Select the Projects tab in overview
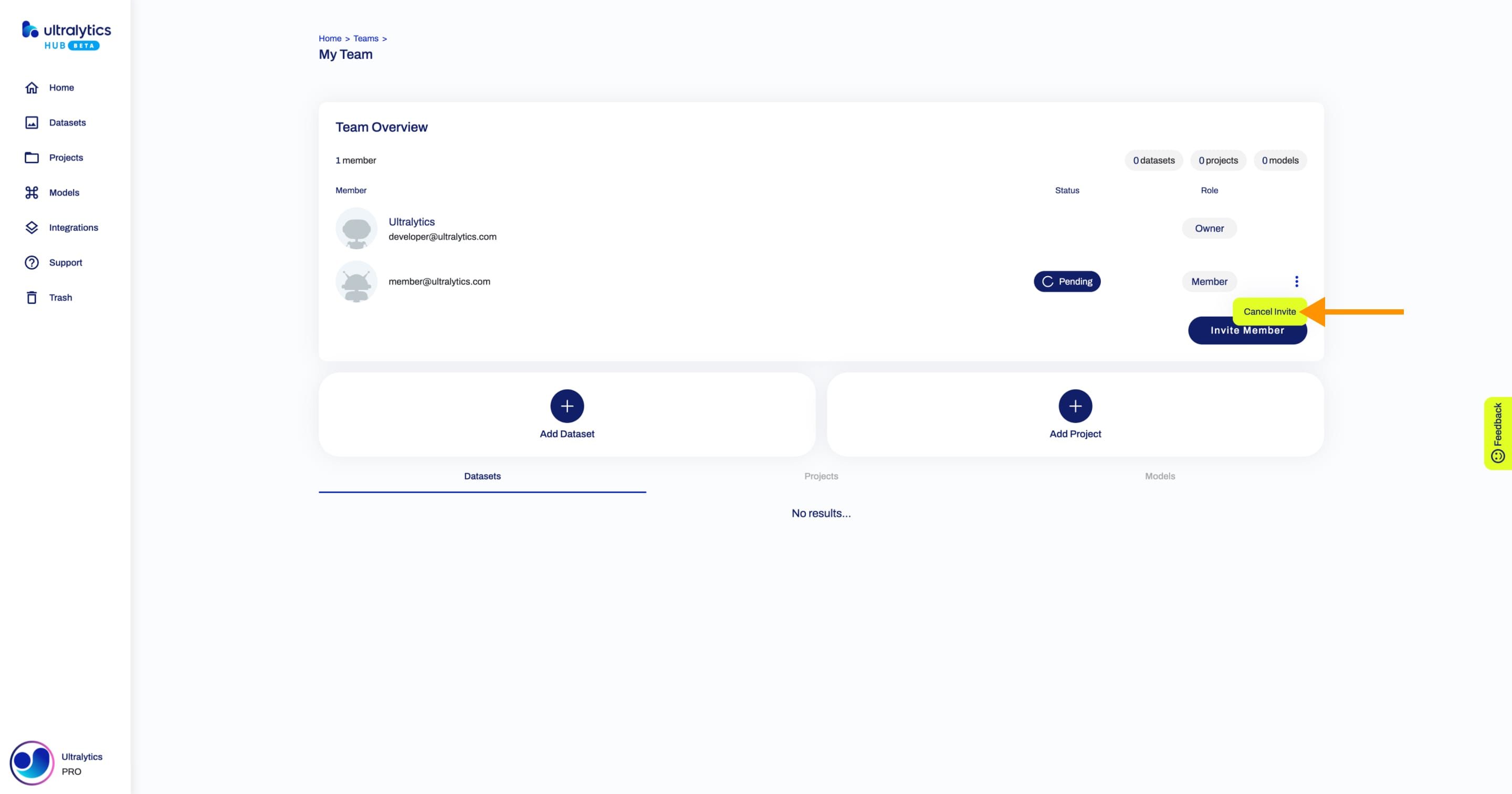 [x=821, y=476]
